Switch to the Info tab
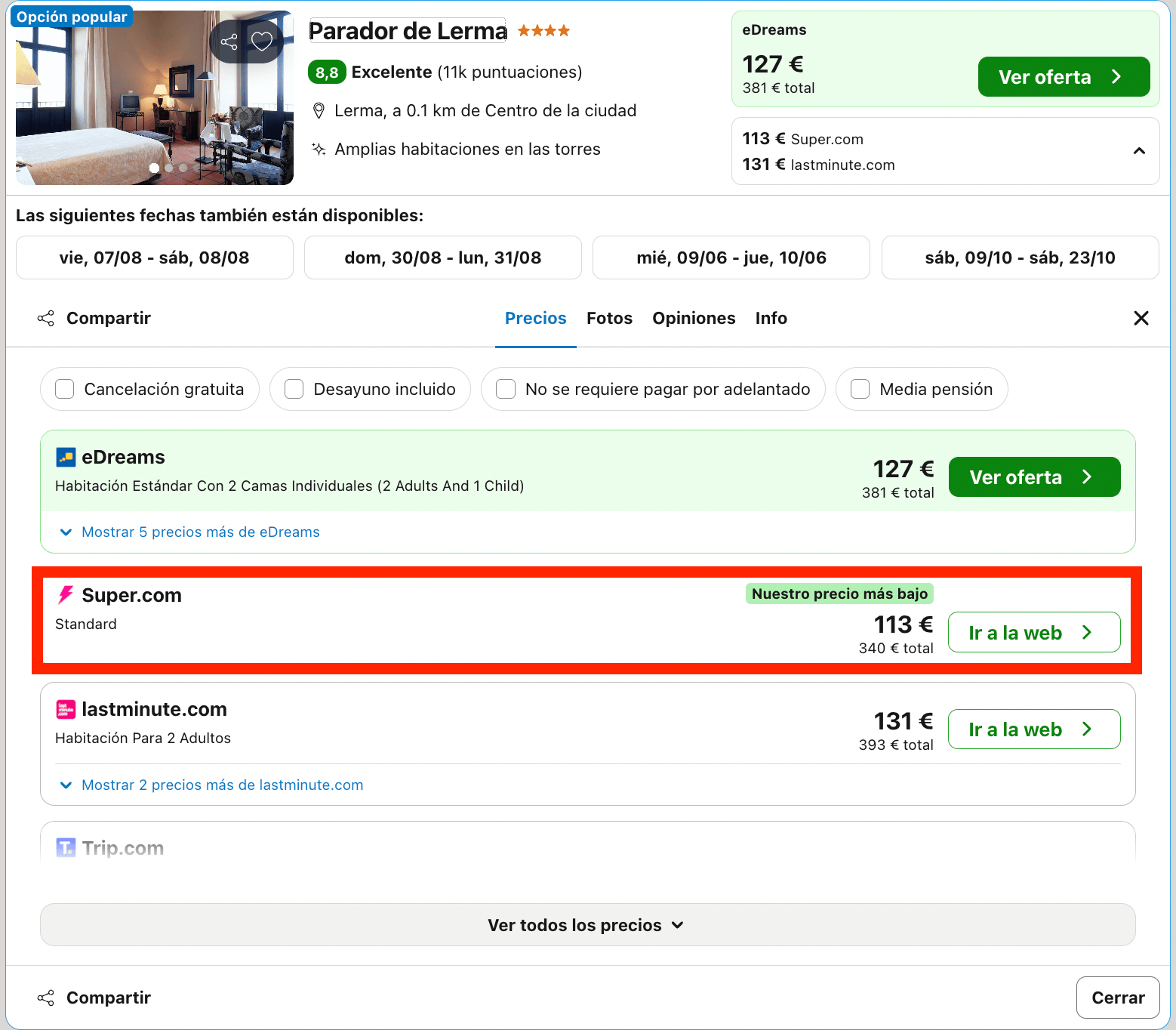1176x1030 pixels. pos(771,318)
